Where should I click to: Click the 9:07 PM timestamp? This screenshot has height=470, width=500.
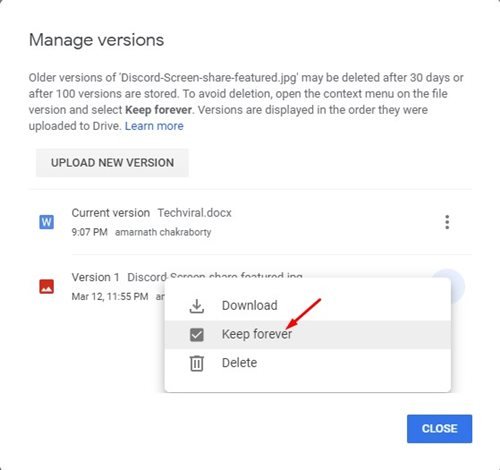[x=90, y=232]
